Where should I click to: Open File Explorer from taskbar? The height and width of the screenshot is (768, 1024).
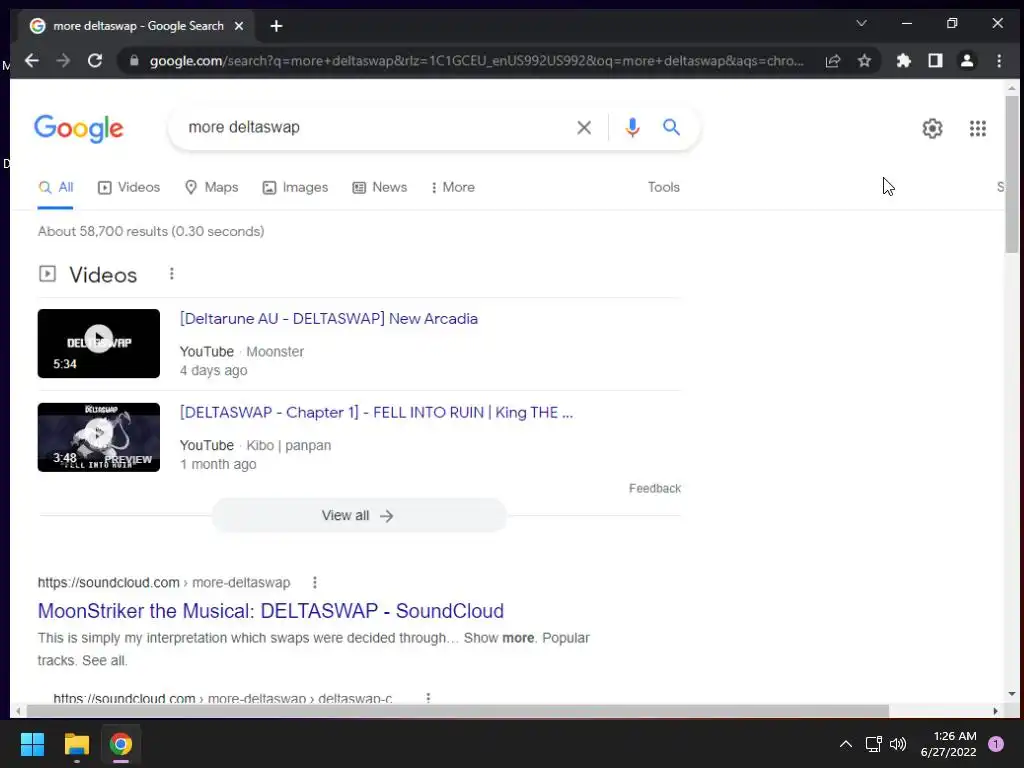tap(76, 744)
